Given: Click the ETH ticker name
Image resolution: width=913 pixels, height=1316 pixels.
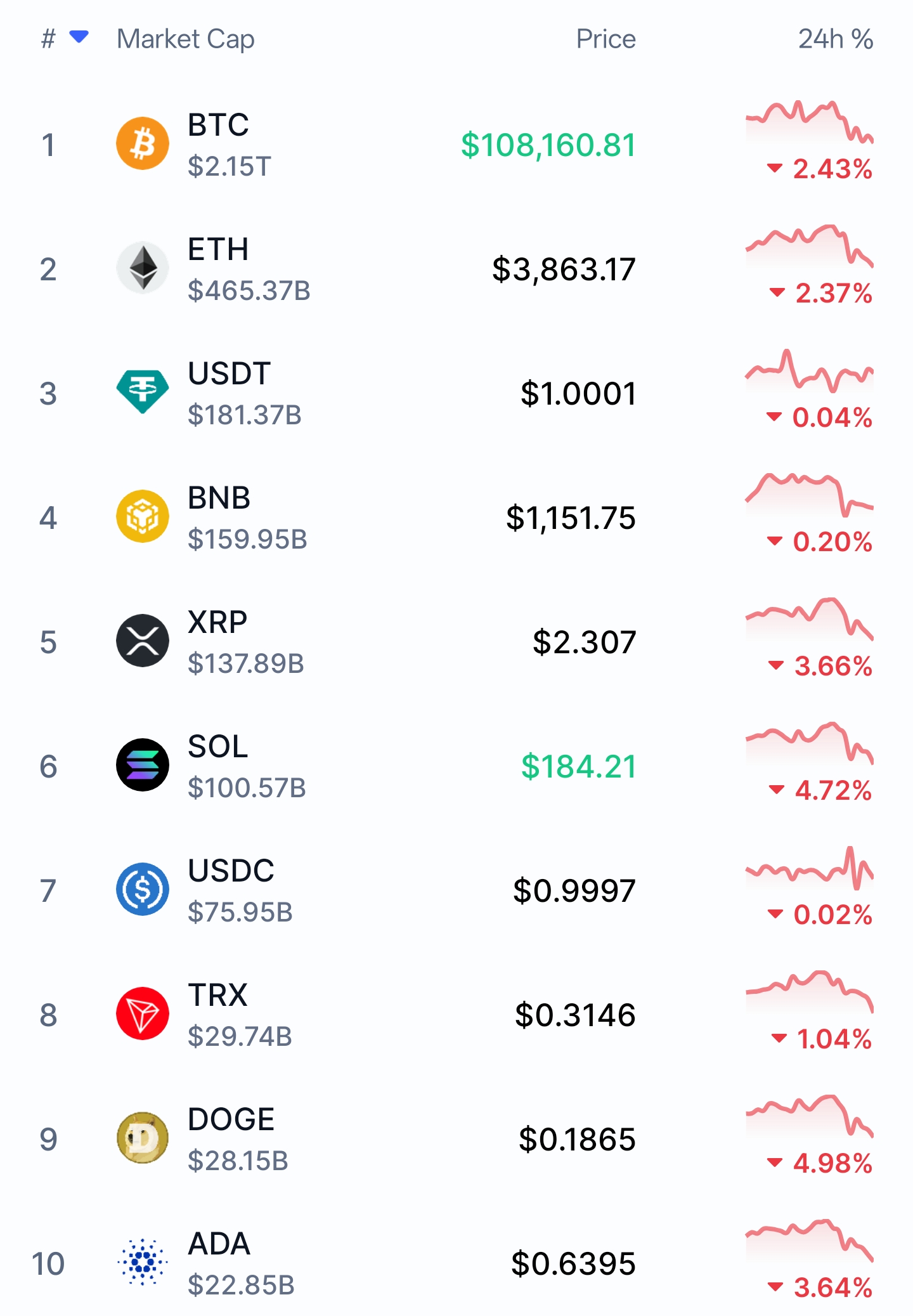Looking at the screenshot, I should pyautogui.click(x=218, y=249).
